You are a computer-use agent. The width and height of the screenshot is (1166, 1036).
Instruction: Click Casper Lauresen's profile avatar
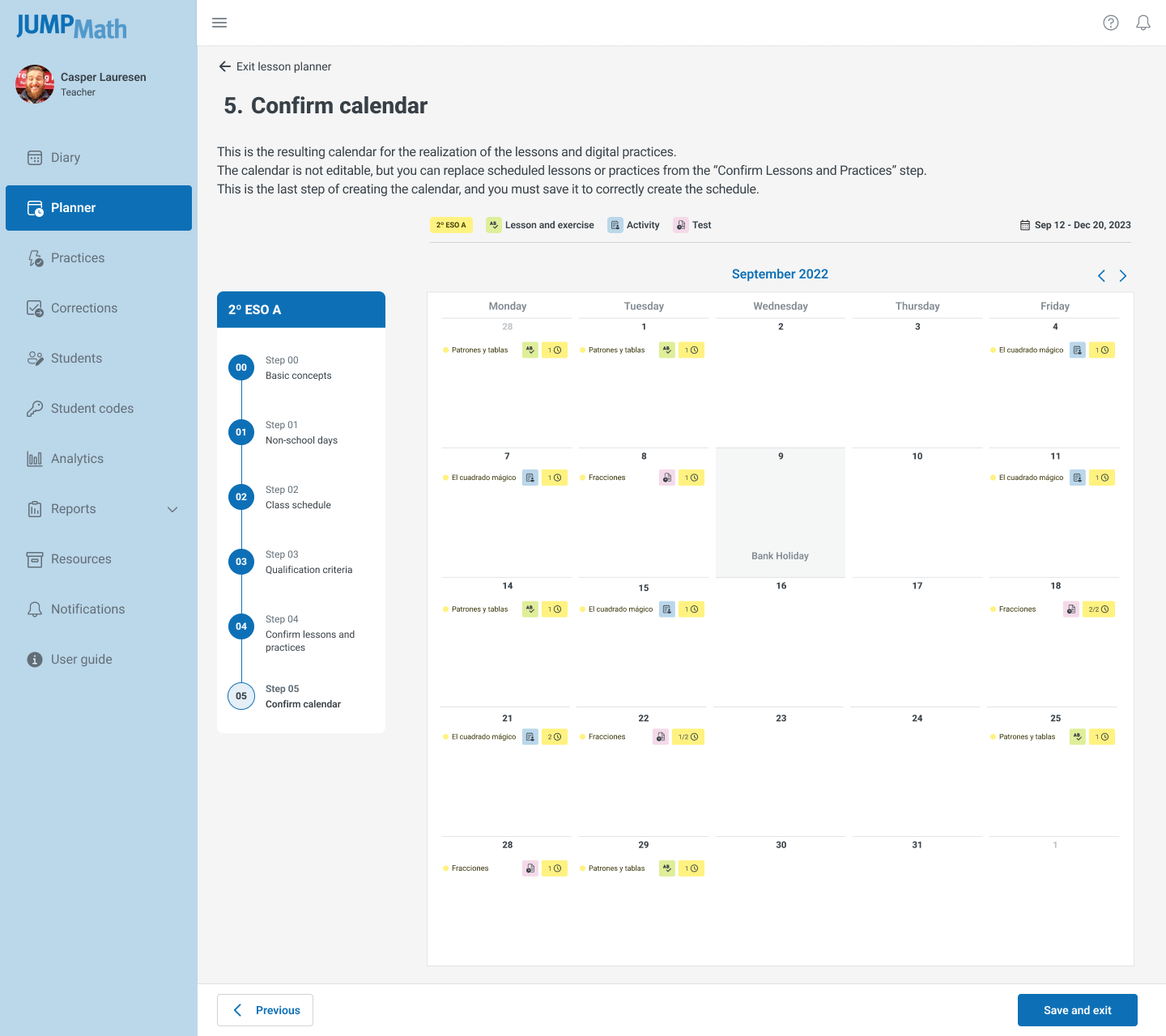coord(35,84)
